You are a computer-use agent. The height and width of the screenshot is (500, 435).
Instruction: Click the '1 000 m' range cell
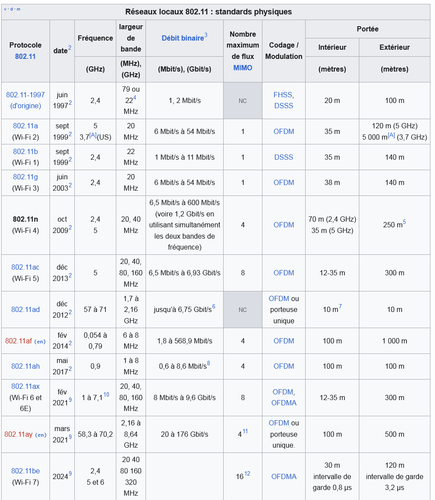coord(394,341)
